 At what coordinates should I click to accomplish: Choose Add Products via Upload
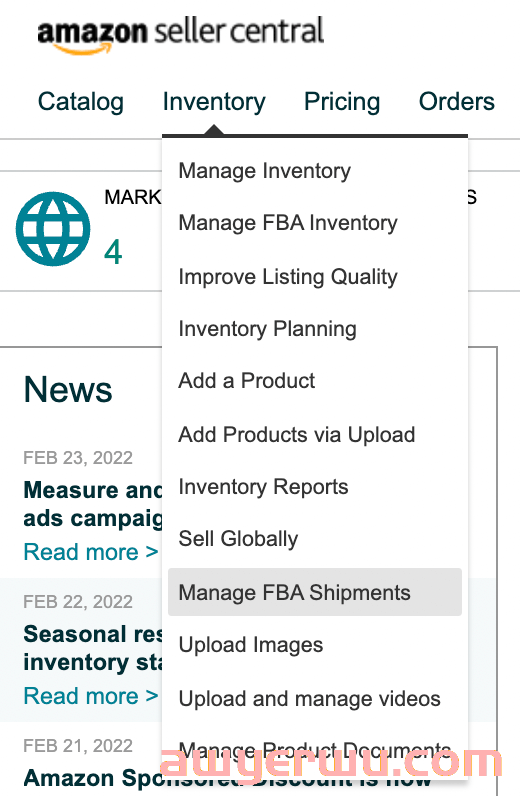click(297, 435)
